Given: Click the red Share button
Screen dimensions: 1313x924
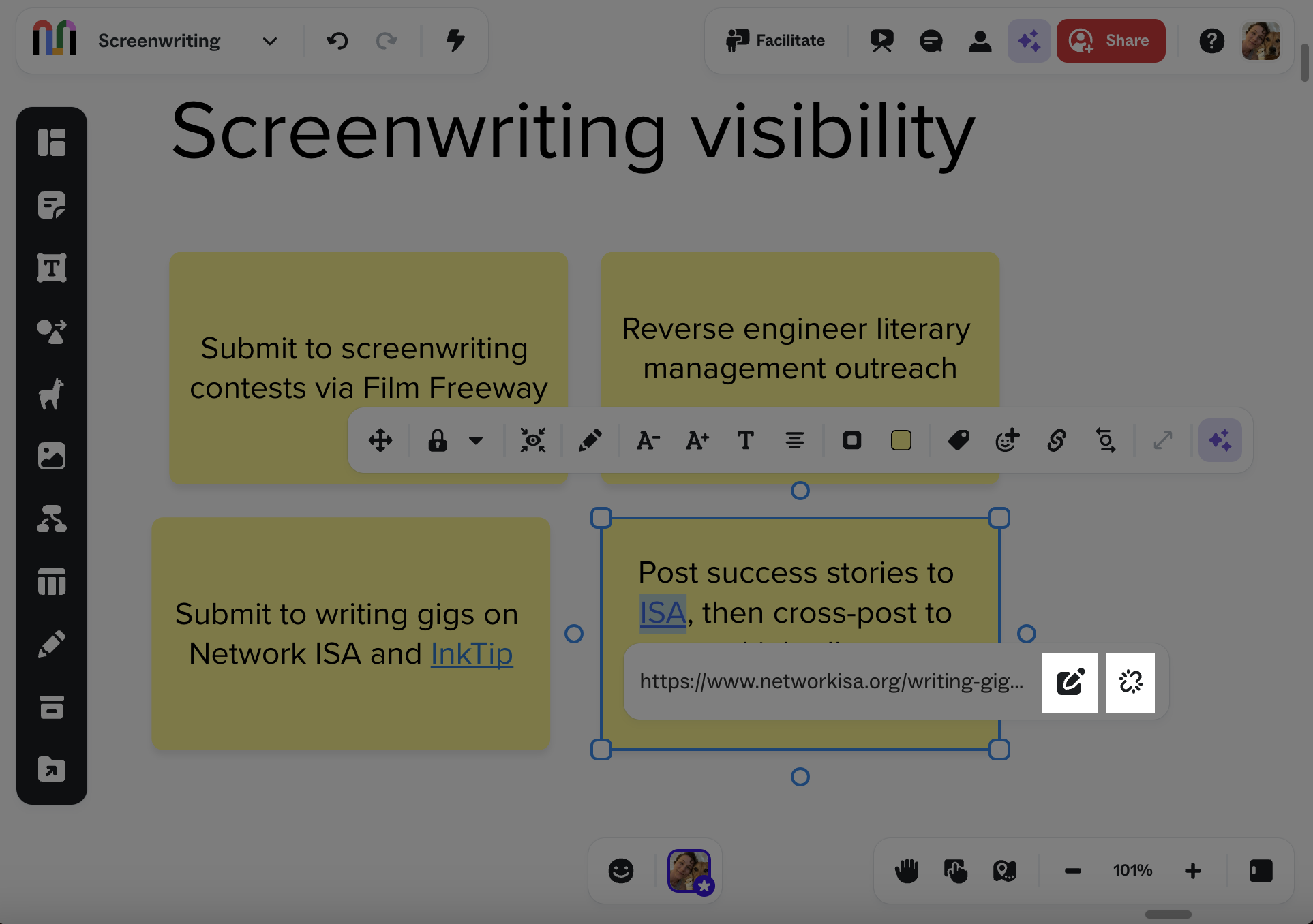Looking at the screenshot, I should 1111,41.
